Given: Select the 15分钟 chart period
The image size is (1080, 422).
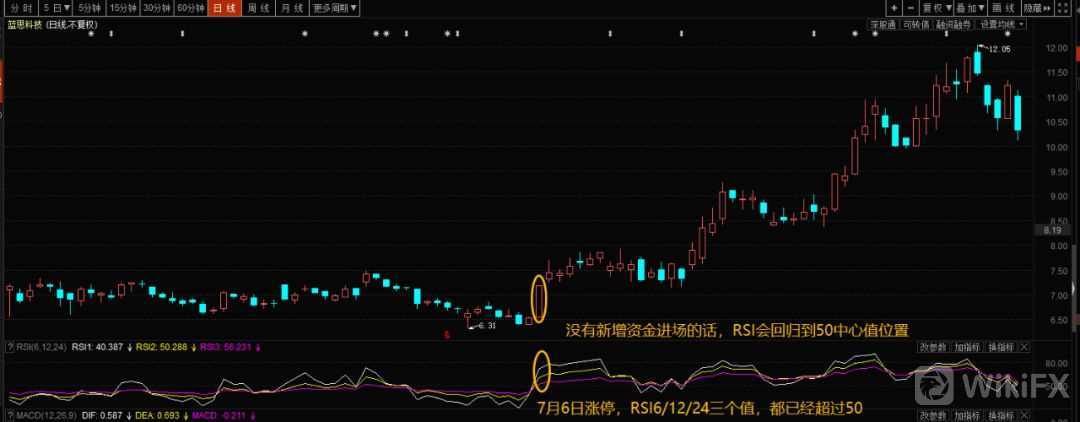Looking at the screenshot, I should [x=123, y=8].
